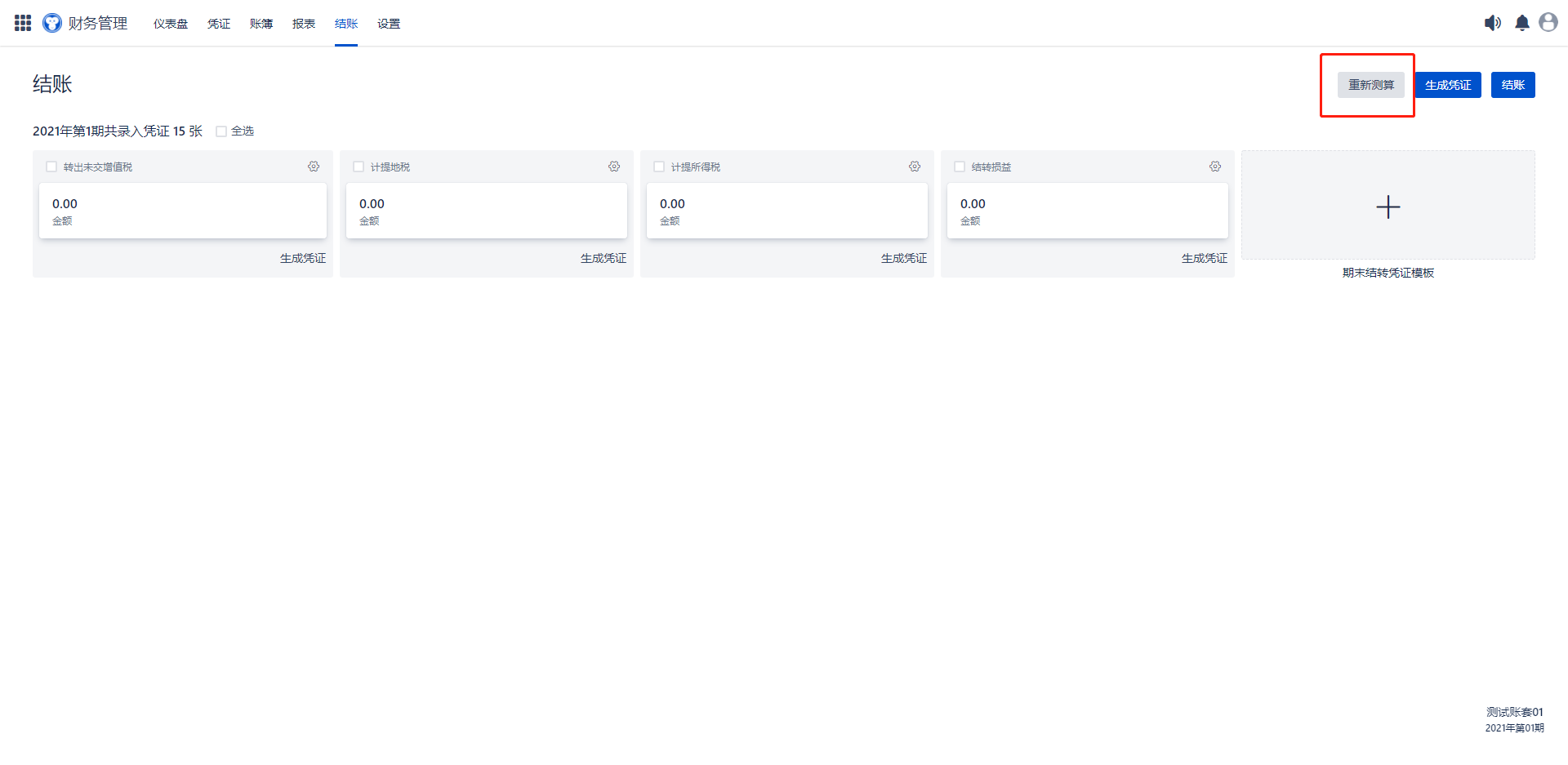
Task: Click the 0.00 amount box in 计提地税
Action: tap(487, 211)
